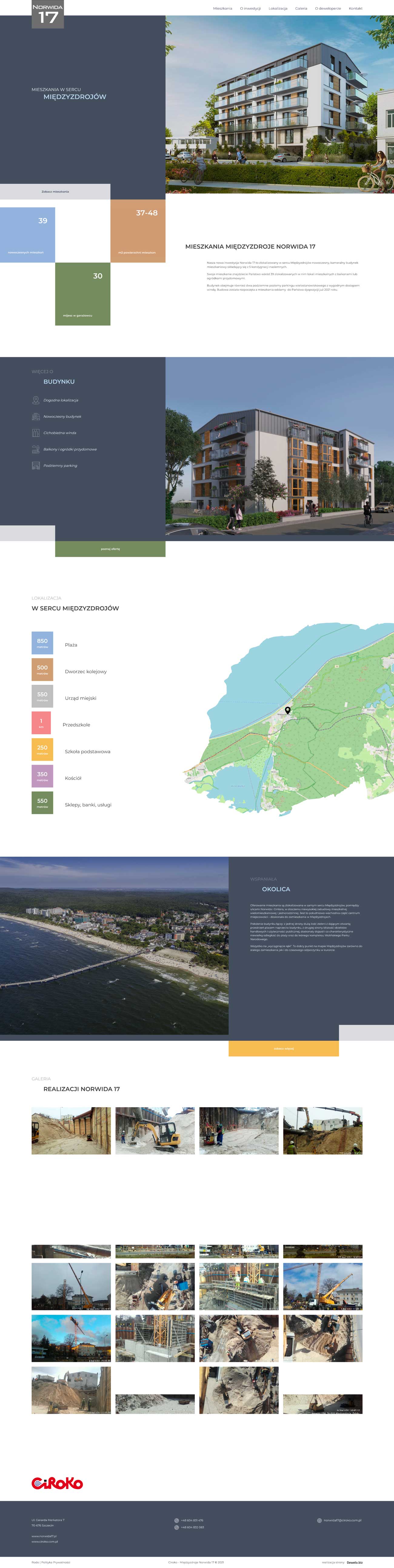394x1568 pixels.
Task: Click the email icon in the footer
Action: point(319,1520)
